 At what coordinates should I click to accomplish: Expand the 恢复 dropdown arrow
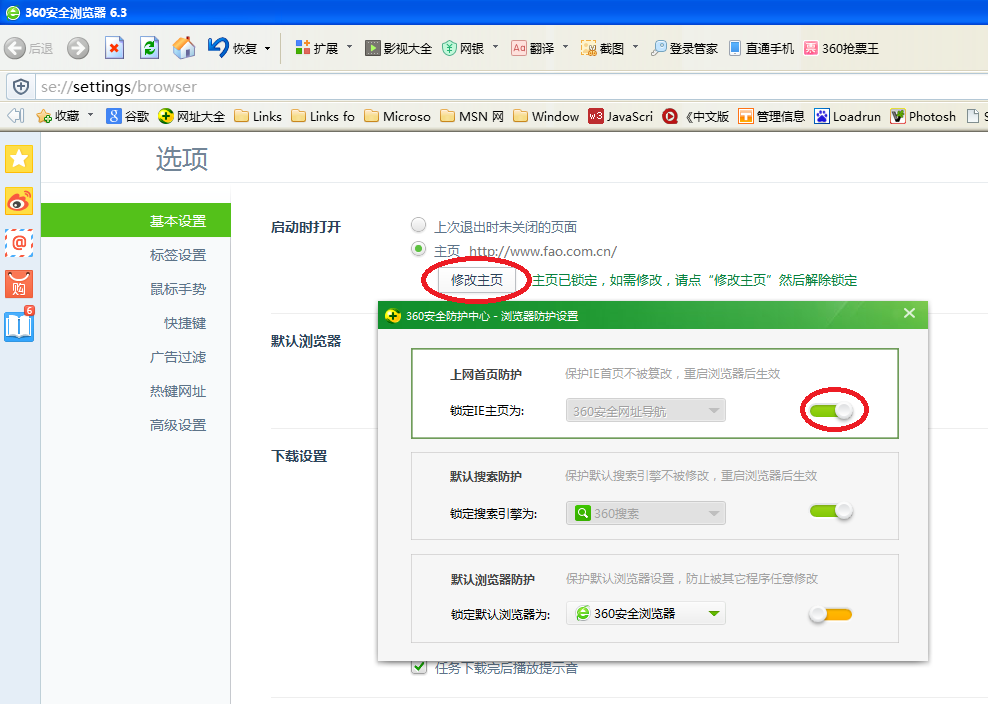(268, 49)
